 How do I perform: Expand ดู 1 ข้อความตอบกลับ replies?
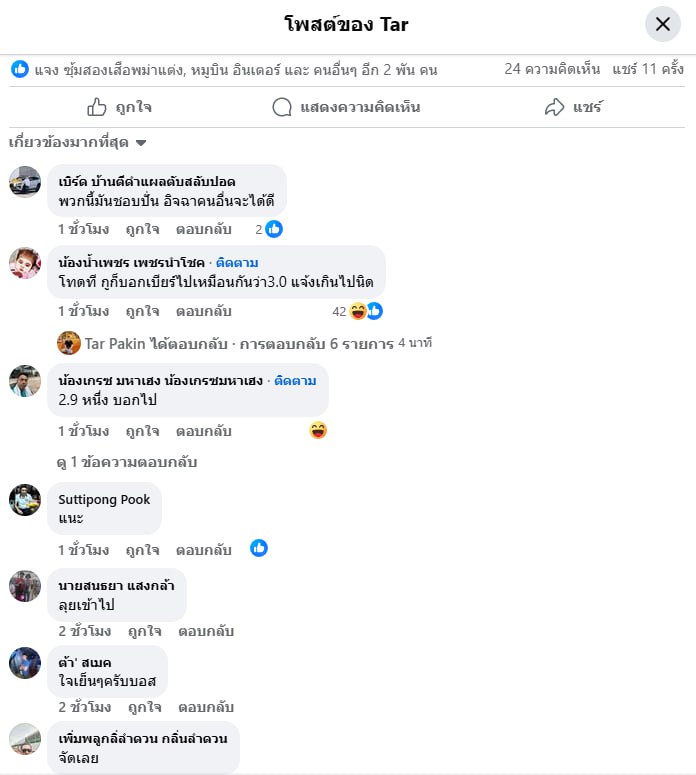[127, 462]
